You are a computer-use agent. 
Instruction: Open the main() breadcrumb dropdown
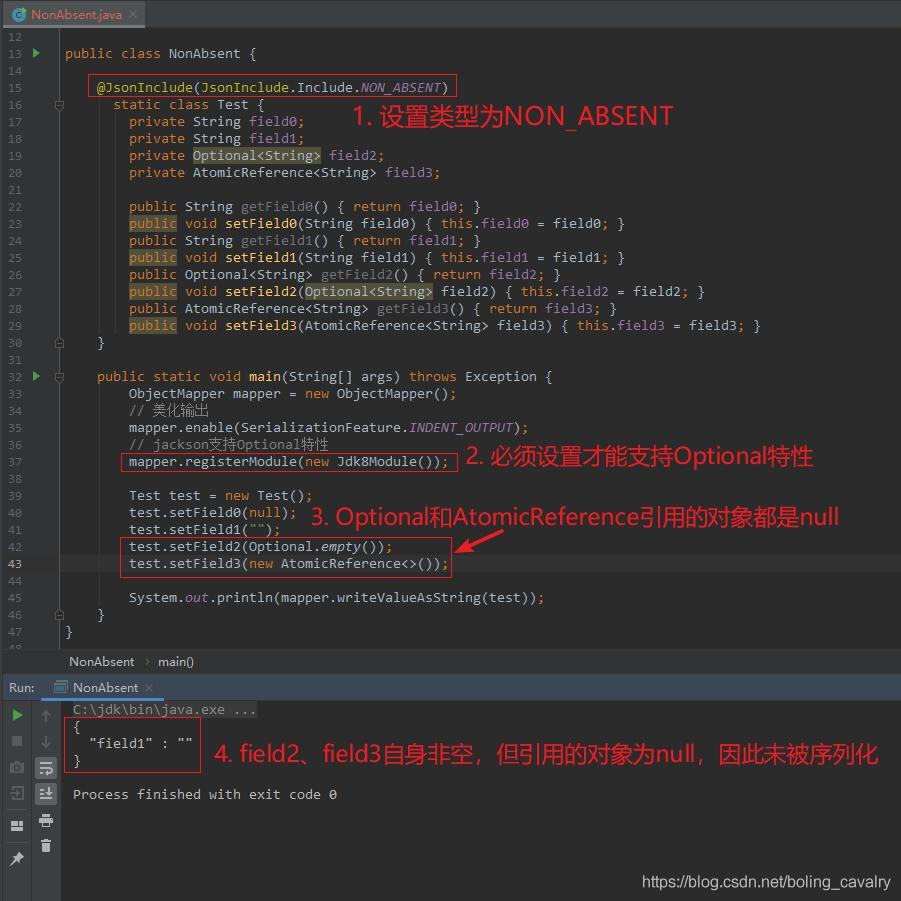pos(176,661)
